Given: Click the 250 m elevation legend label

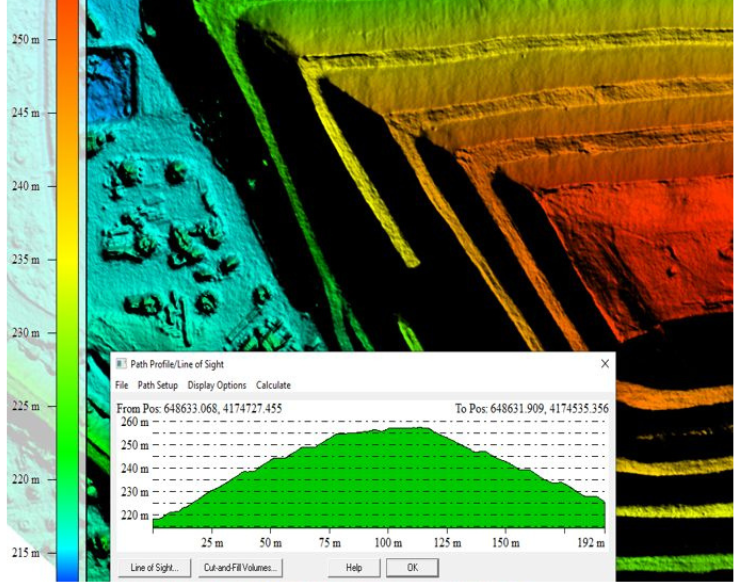Looking at the screenshot, I should [26, 39].
